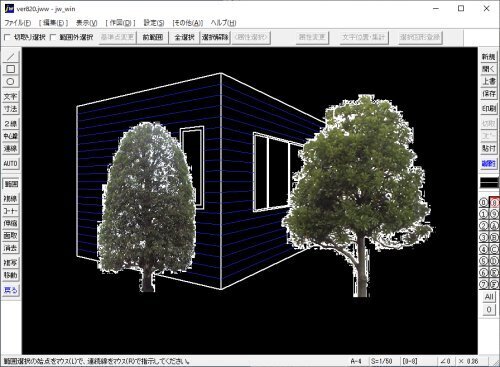Open paper size A-4 selector
This screenshot has height=367, width=500.
pos(356,361)
